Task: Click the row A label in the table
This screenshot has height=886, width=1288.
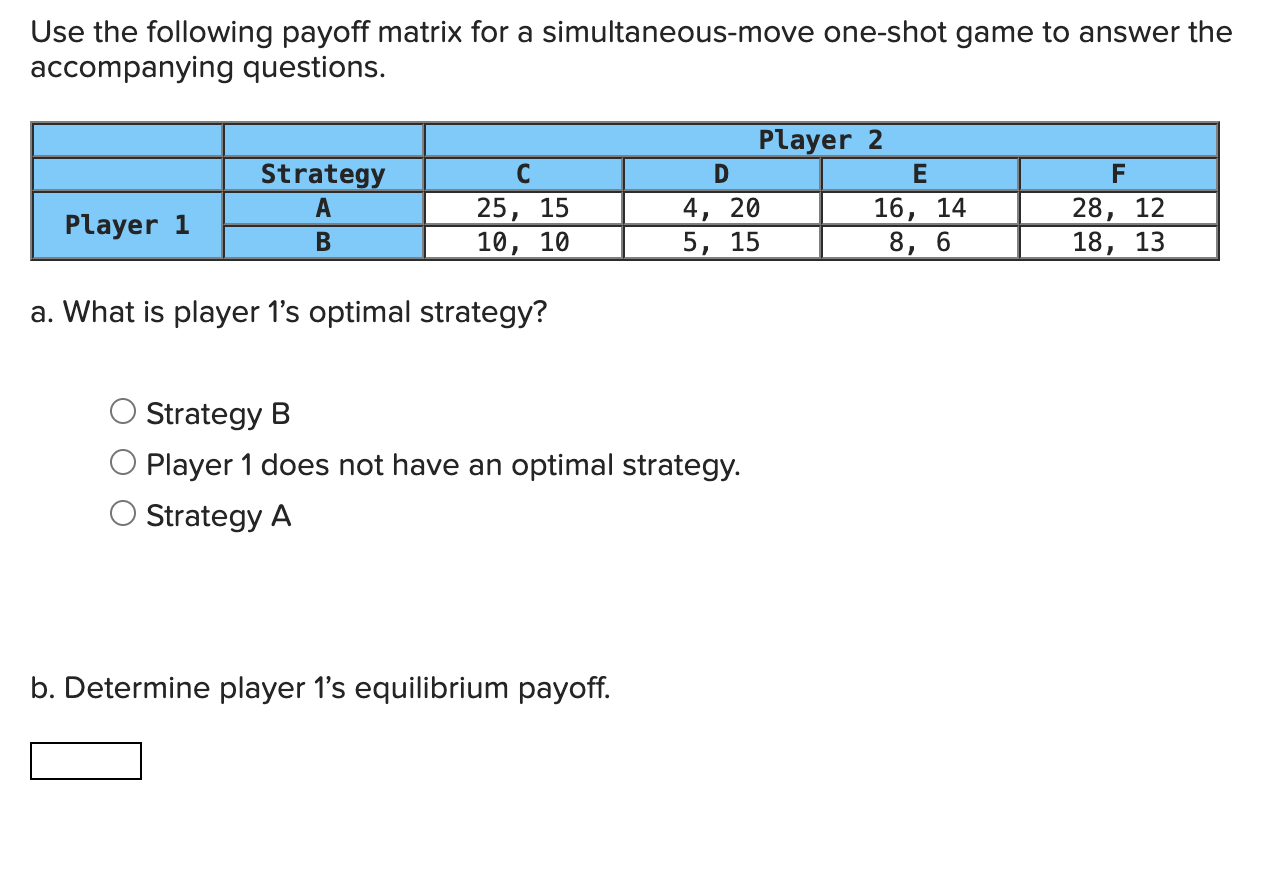Action: pyautogui.click(x=322, y=208)
